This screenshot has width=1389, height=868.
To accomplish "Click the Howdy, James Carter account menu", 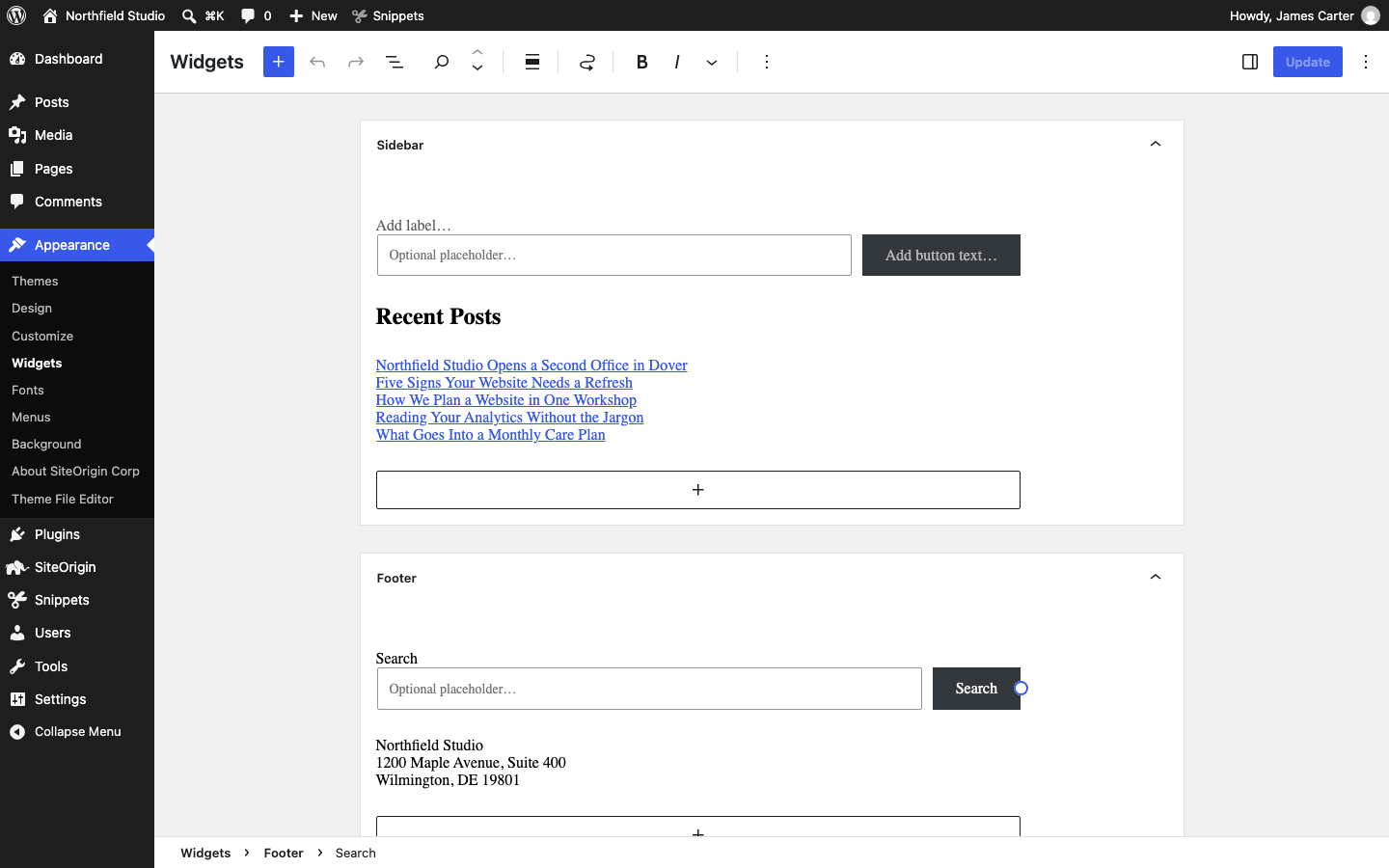I will click(1304, 15).
